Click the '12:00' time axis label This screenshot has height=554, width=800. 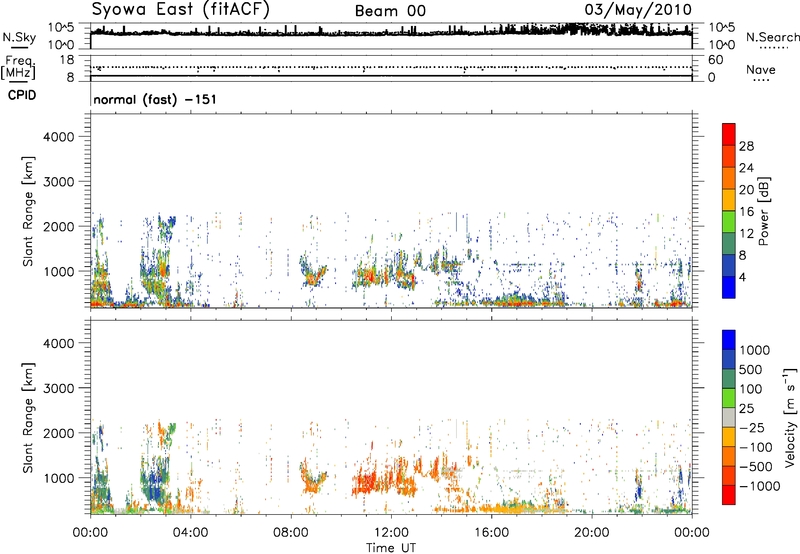point(391,533)
